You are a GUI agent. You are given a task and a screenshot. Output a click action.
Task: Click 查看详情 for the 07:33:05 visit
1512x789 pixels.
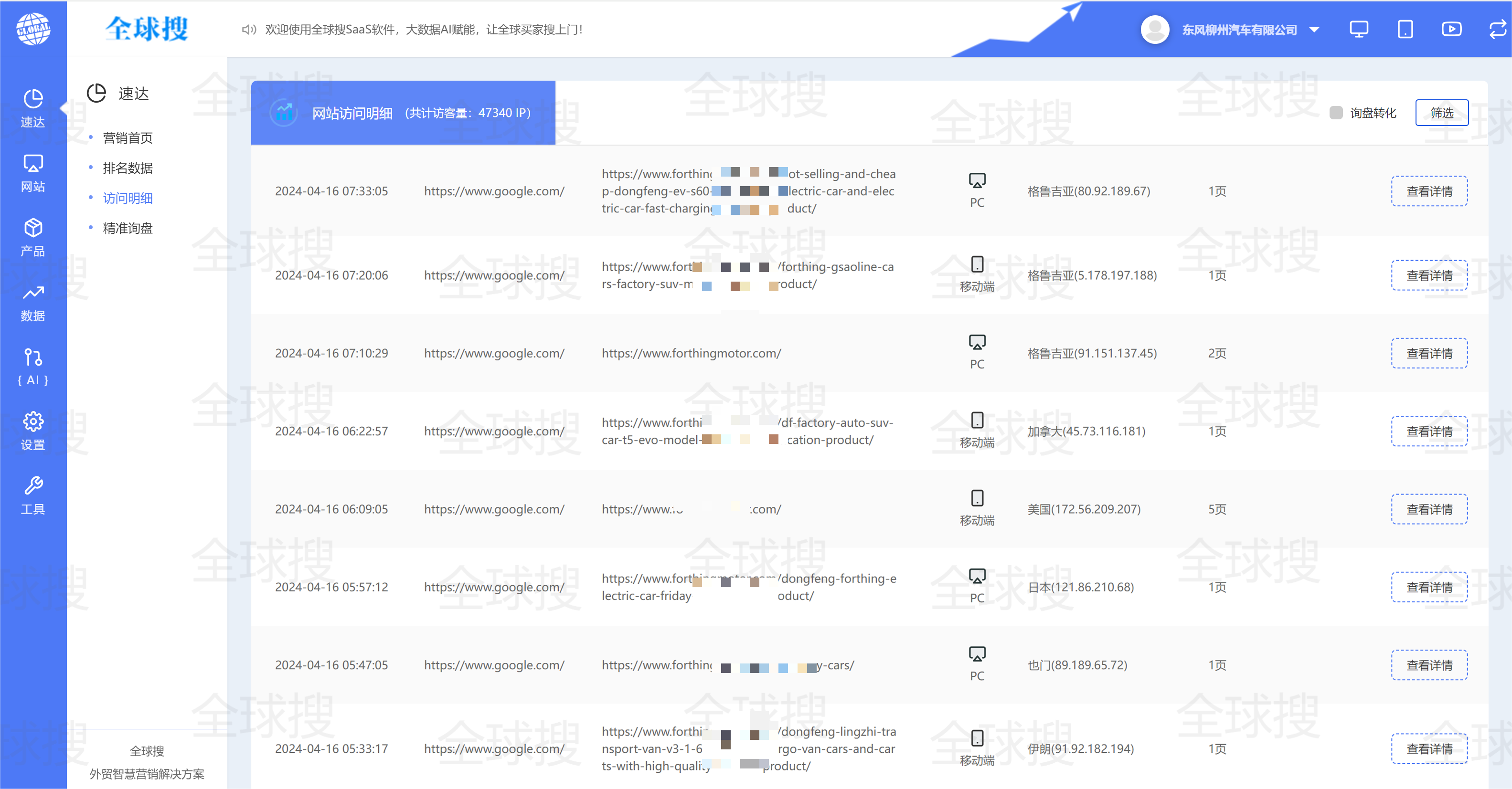tap(1428, 191)
